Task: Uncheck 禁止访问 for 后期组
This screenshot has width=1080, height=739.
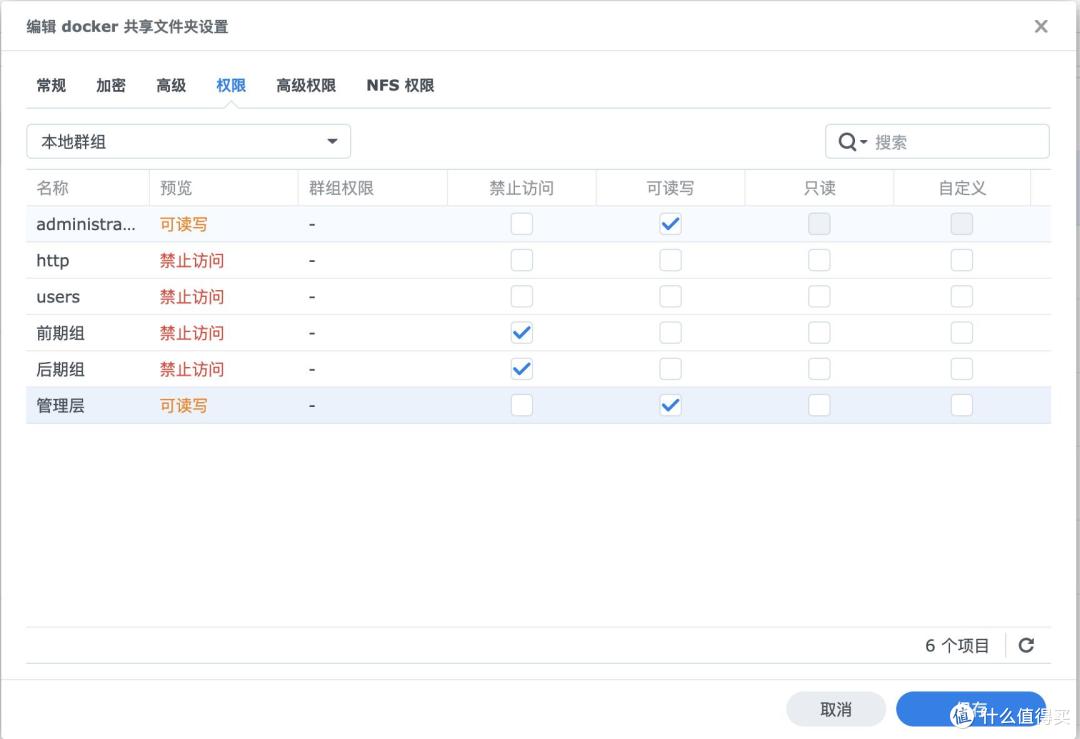Action: [x=521, y=369]
